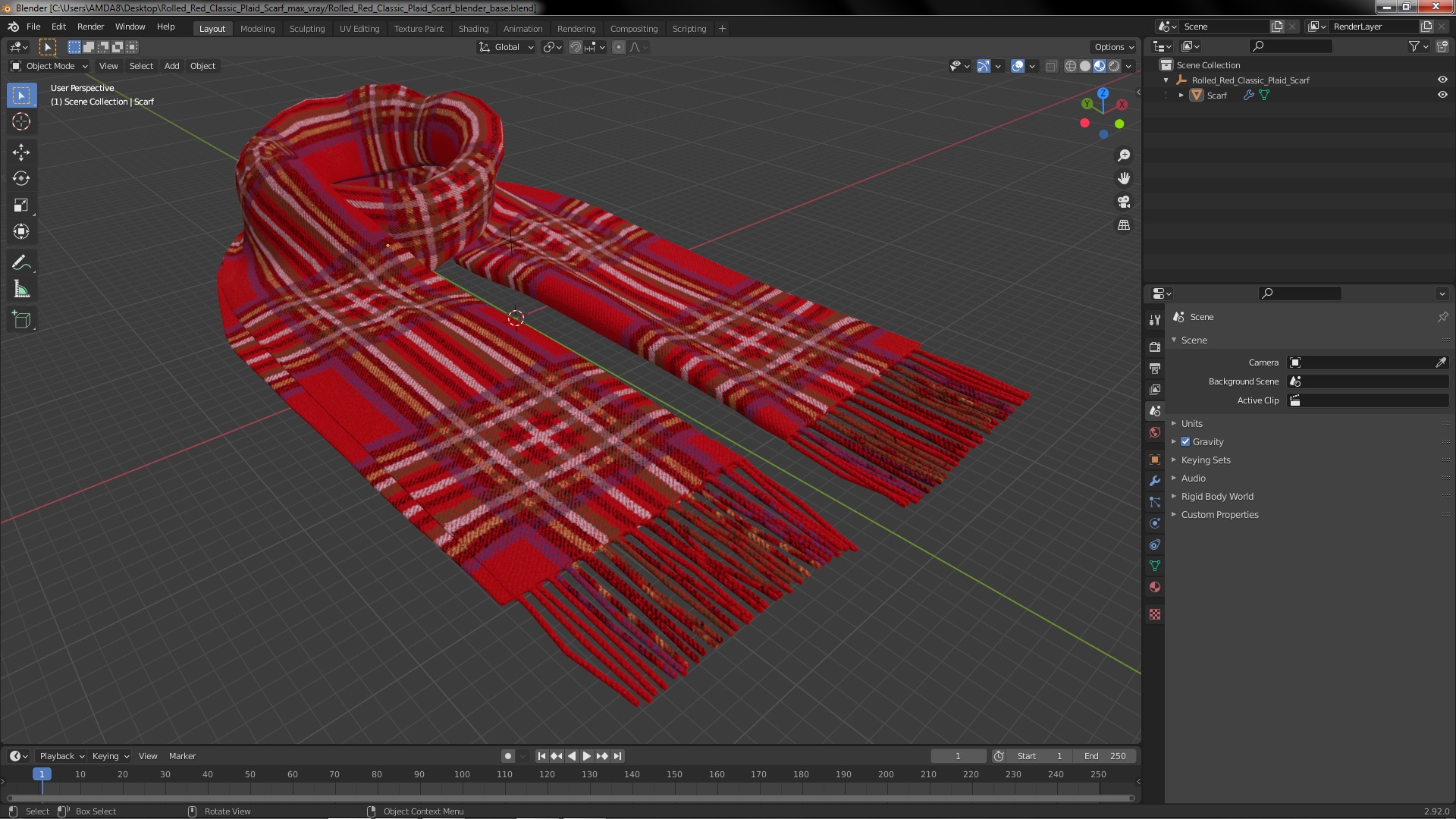Select the Move tool in toolbar
Image resolution: width=1456 pixels, height=819 pixels.
click(21, 152)
